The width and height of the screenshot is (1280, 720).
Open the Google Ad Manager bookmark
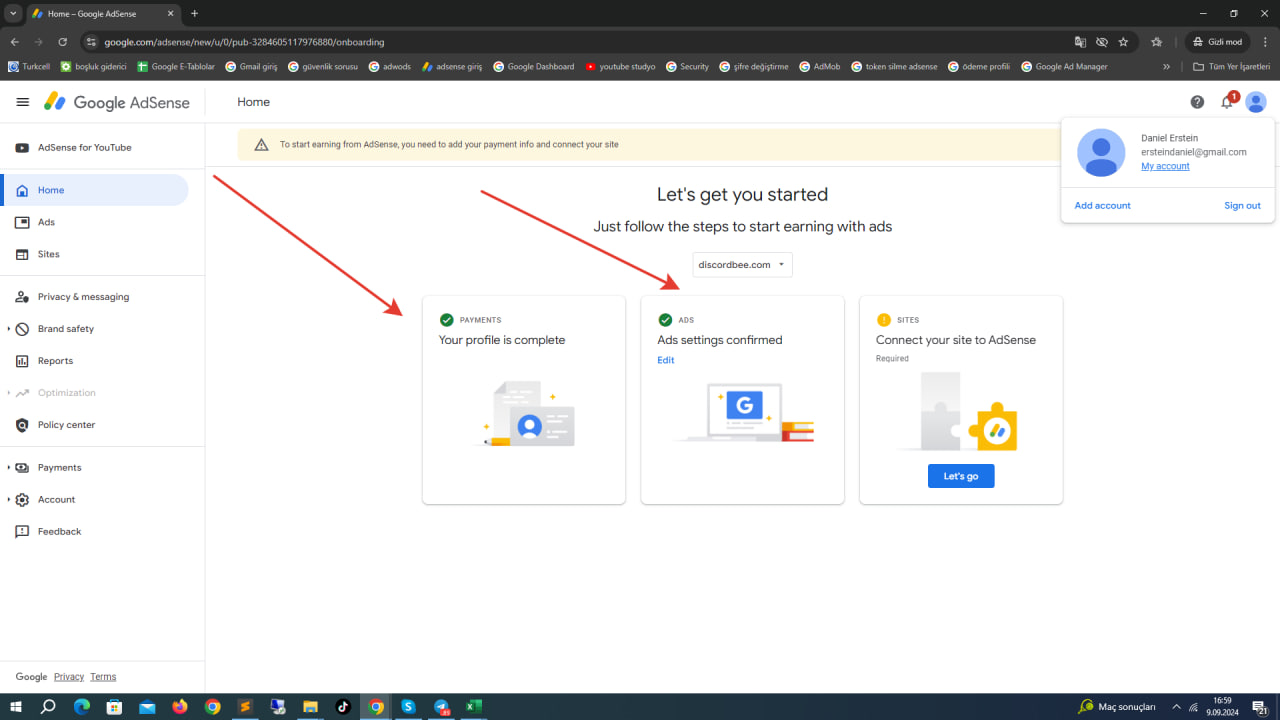pyautogui.click(x=1064, y=67)
